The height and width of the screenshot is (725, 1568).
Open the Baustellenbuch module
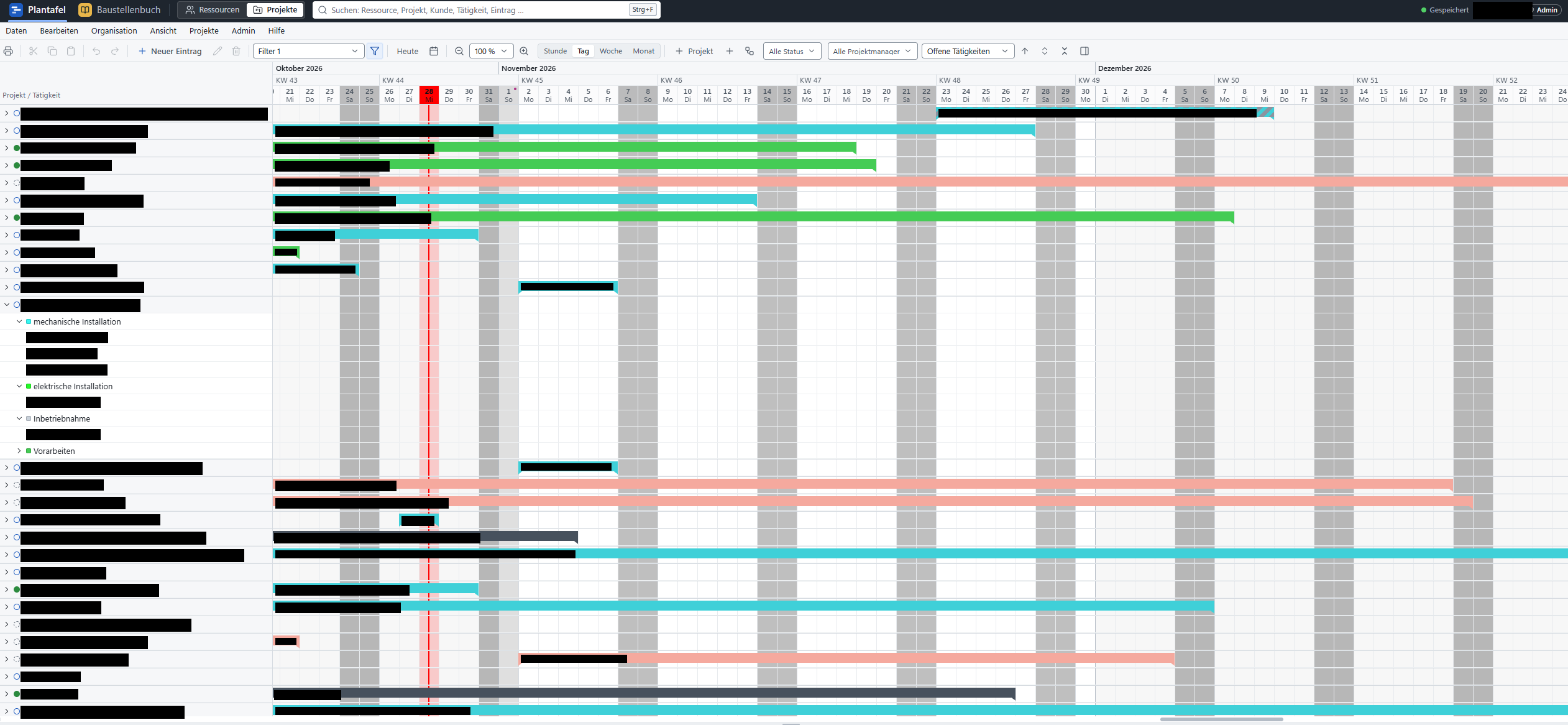(120, 10)
